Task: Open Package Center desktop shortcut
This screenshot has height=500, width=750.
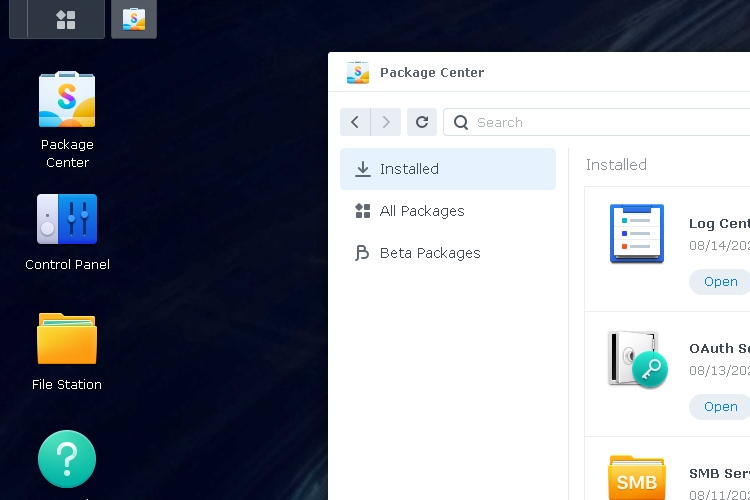Action: pyautogui.click(x=67, y=100)
